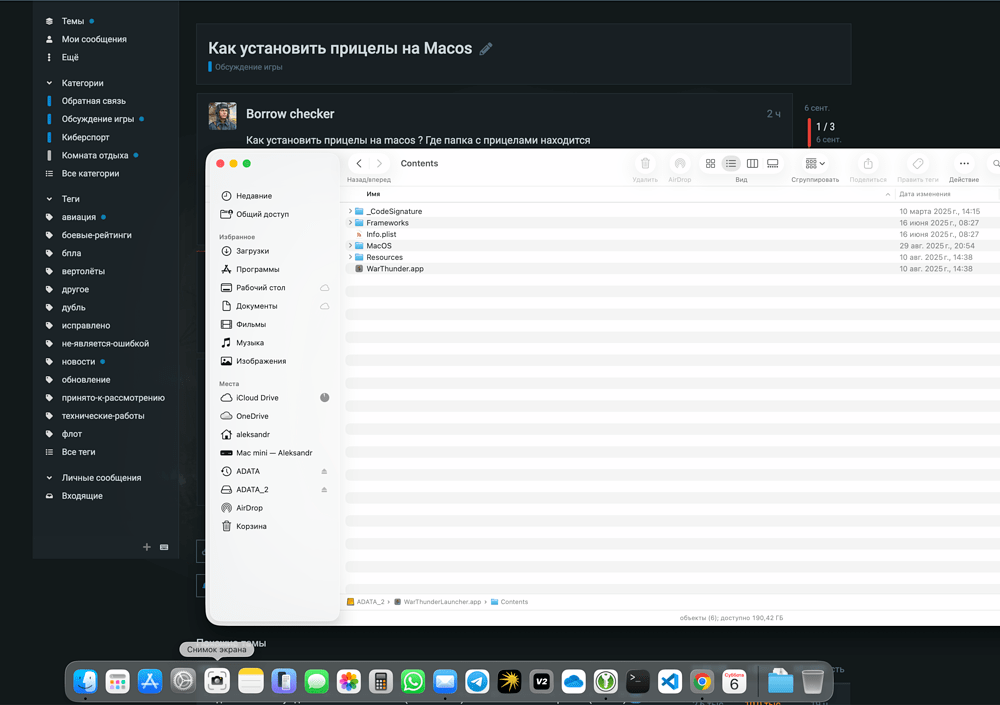Open the Borrow checker username link

(290, 114)
